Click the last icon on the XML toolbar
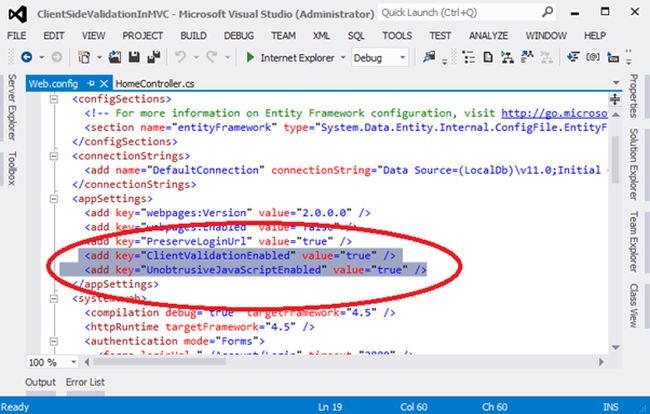 click(613, 57)
